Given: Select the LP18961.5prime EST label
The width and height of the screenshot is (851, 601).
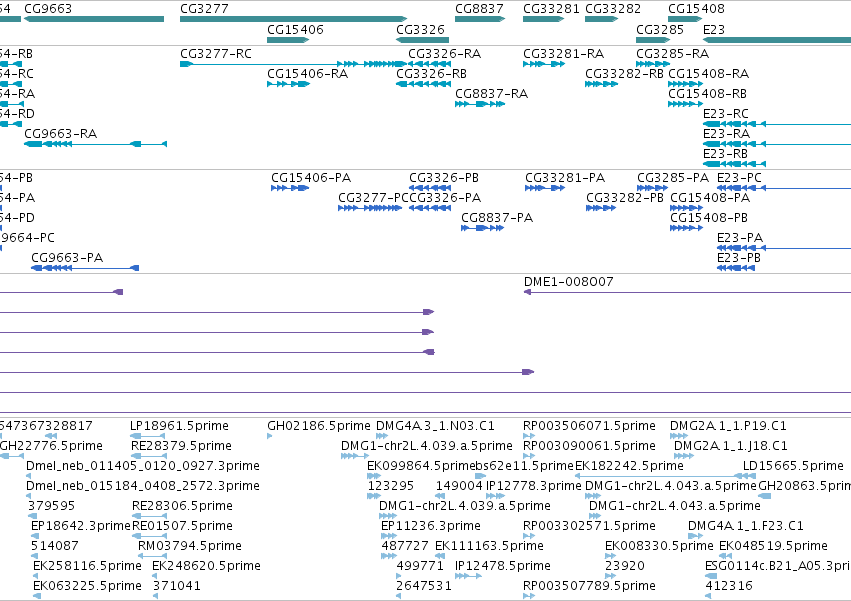Looking at the screenshot, I should pyautogui.click(x=180, y=426).
